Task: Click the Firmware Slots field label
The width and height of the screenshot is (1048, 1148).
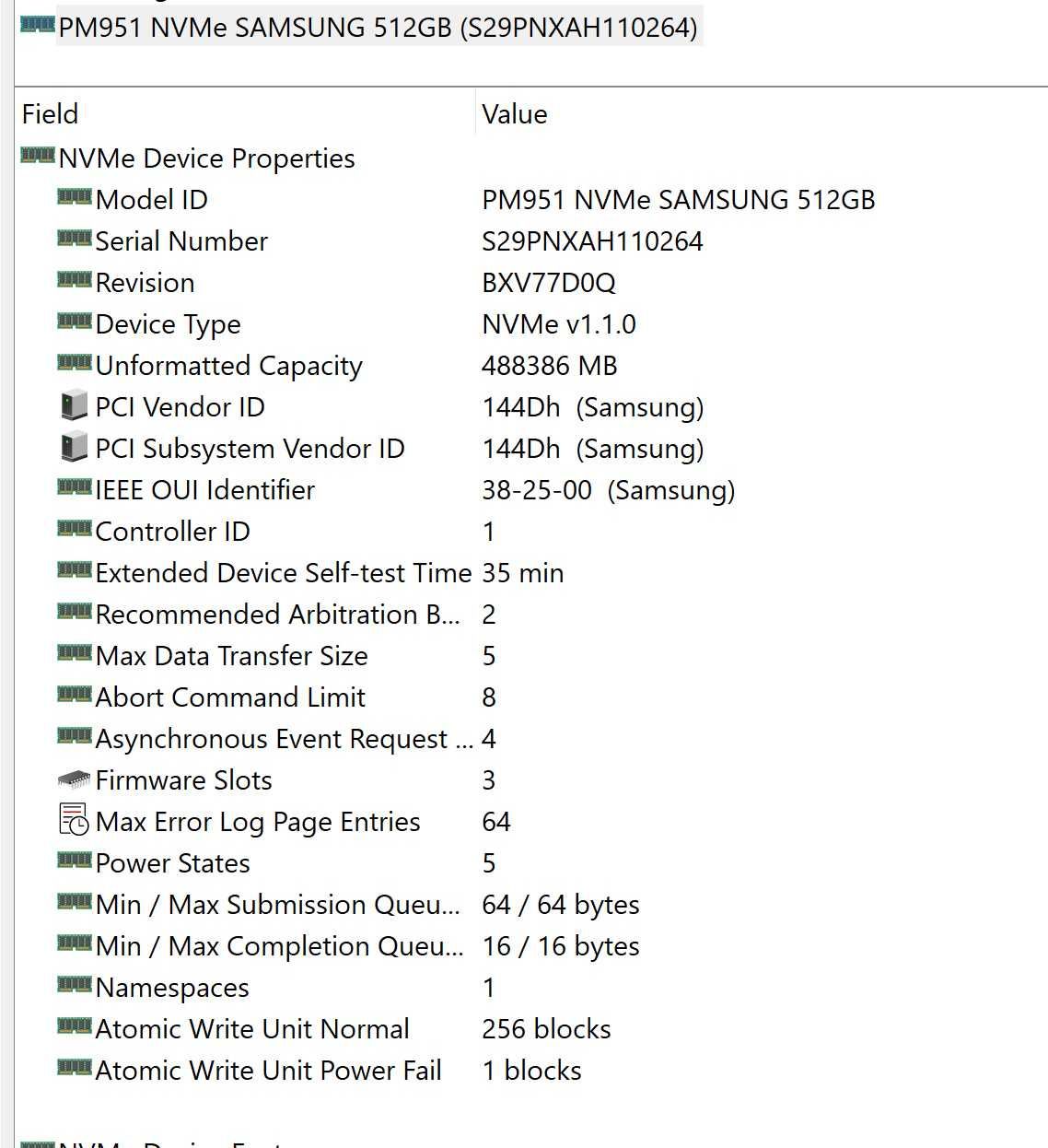Action: (184, 780)
